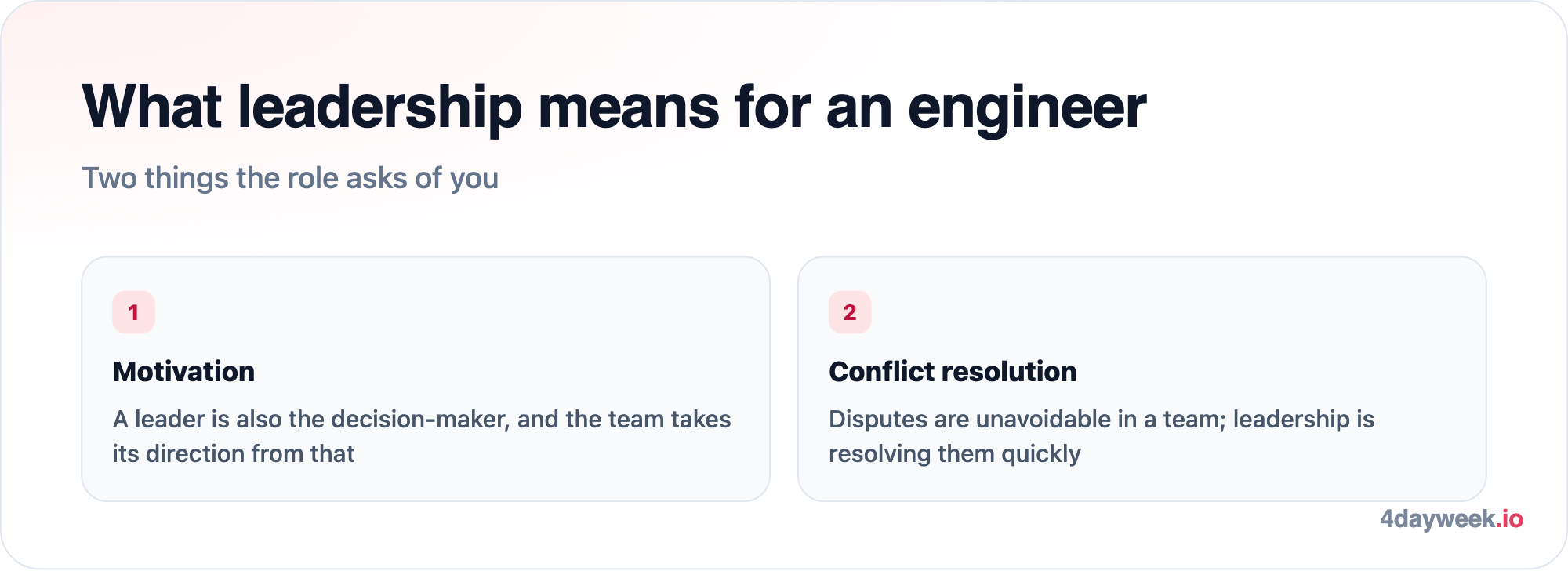
Task: Click the main title about leadership
Action: pos(614,107)
